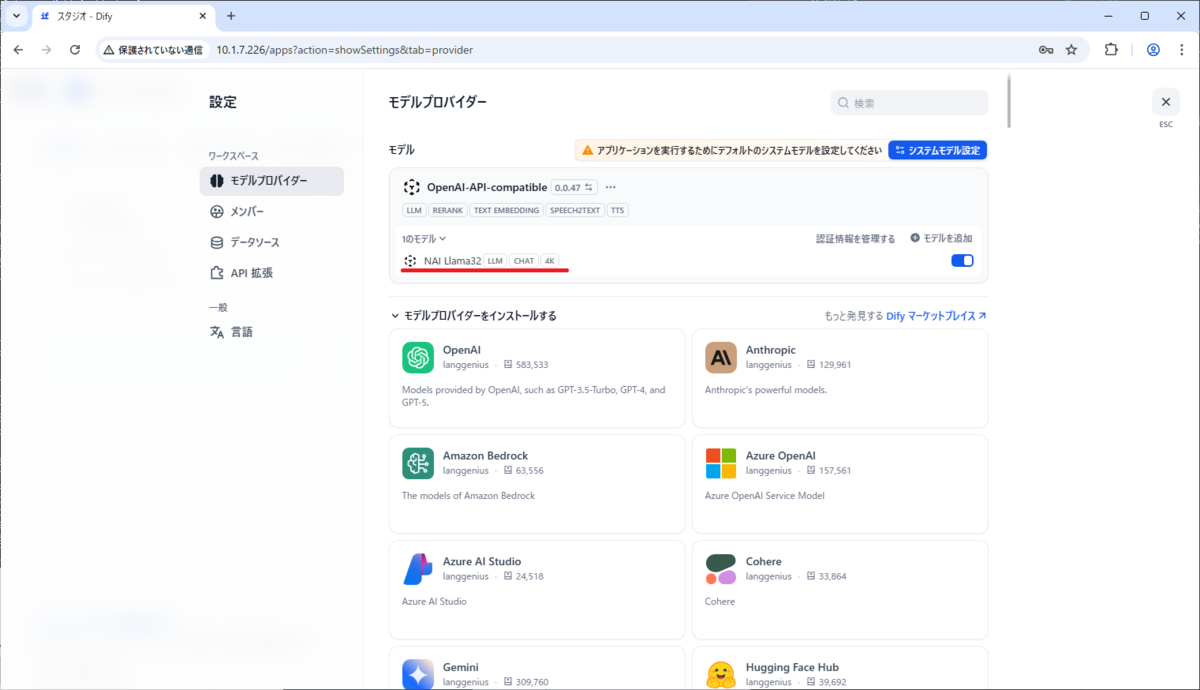The image size is (1200, 690).
Task: Click the LLM capability tag under provider
Action: pos(414,211)
